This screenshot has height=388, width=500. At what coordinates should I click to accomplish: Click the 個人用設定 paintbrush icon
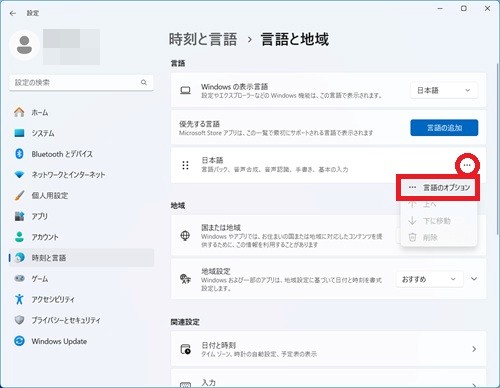click(19, 195)
